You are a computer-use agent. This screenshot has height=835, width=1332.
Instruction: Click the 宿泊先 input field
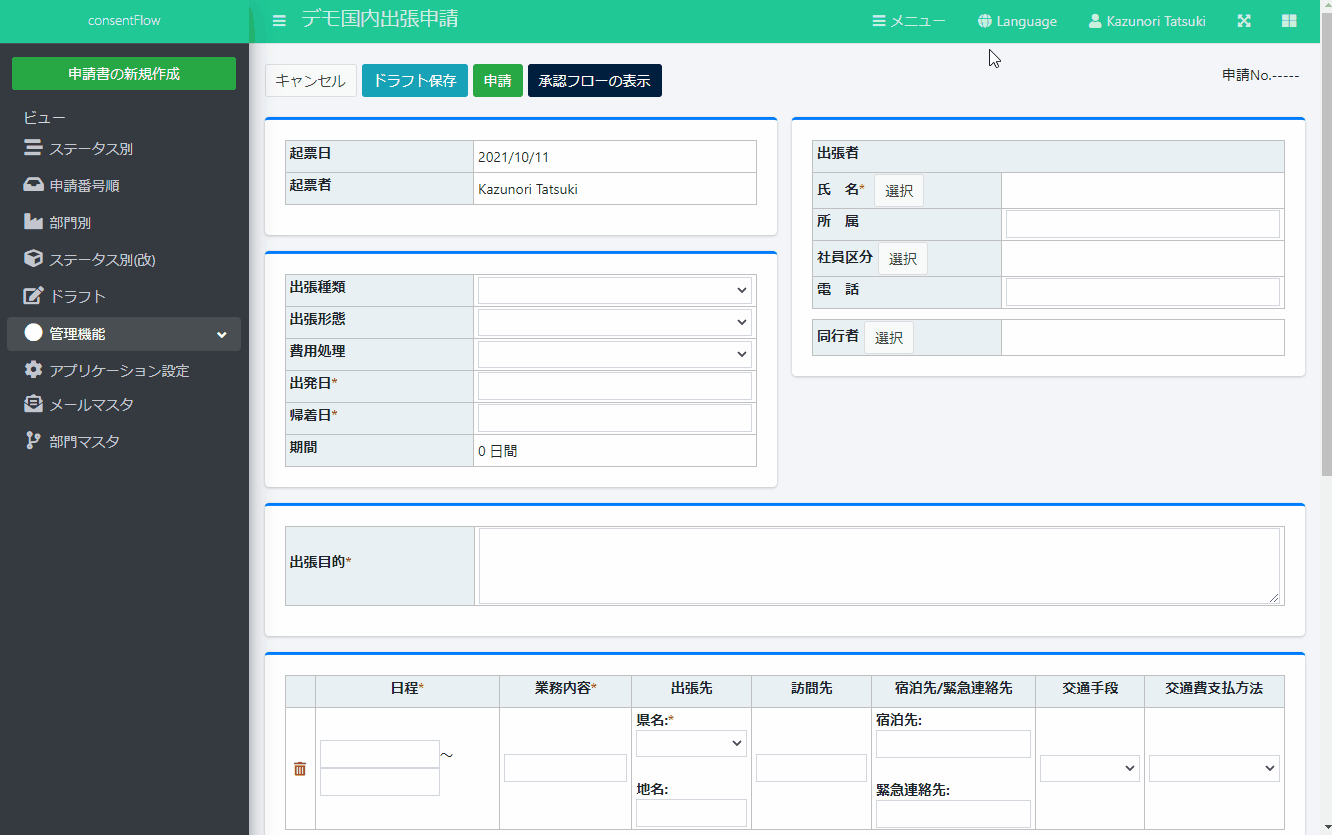pyautogui.click(x=953, y=744)
